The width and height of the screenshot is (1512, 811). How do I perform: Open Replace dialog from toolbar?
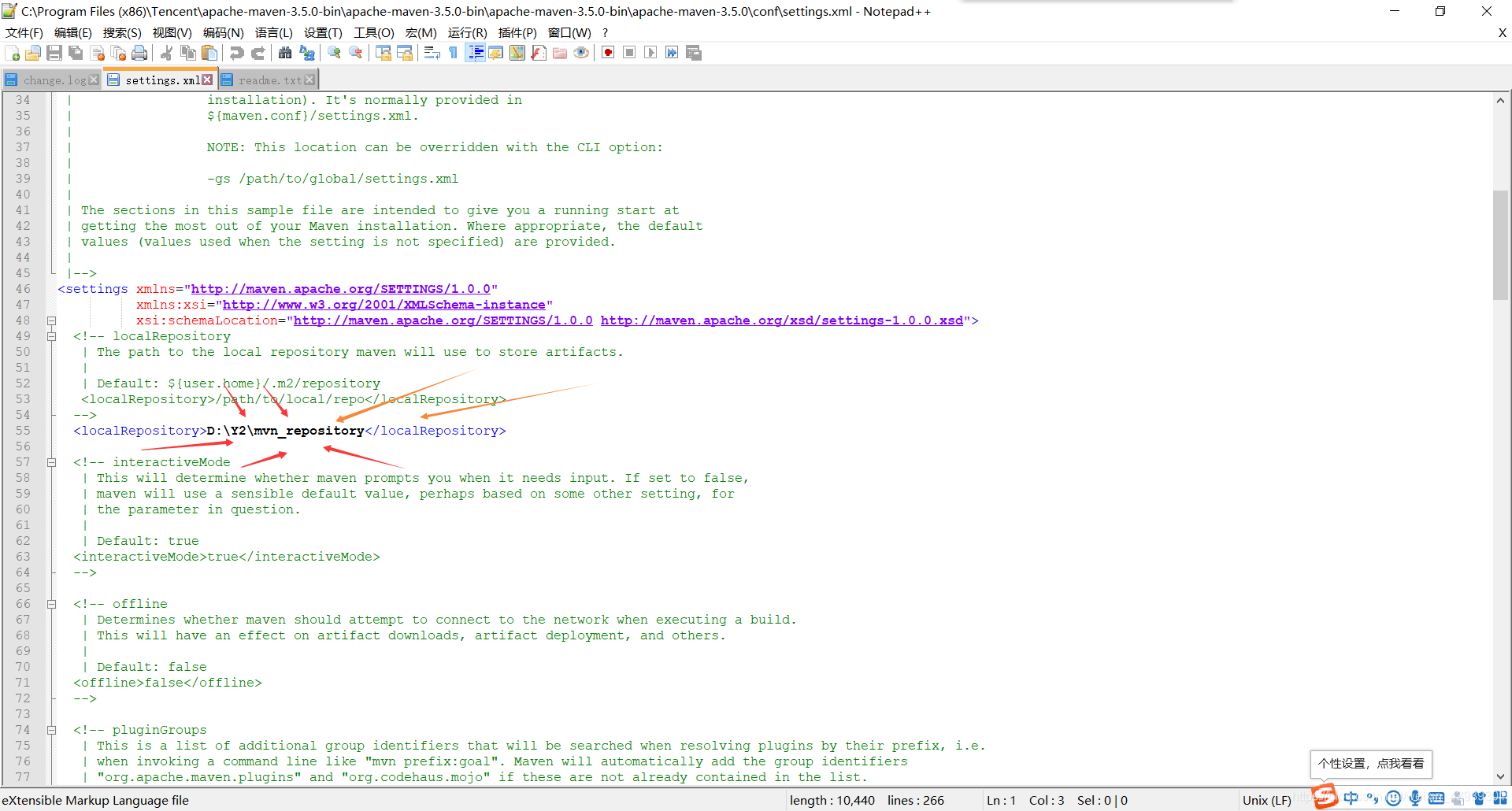pos(306,53)
